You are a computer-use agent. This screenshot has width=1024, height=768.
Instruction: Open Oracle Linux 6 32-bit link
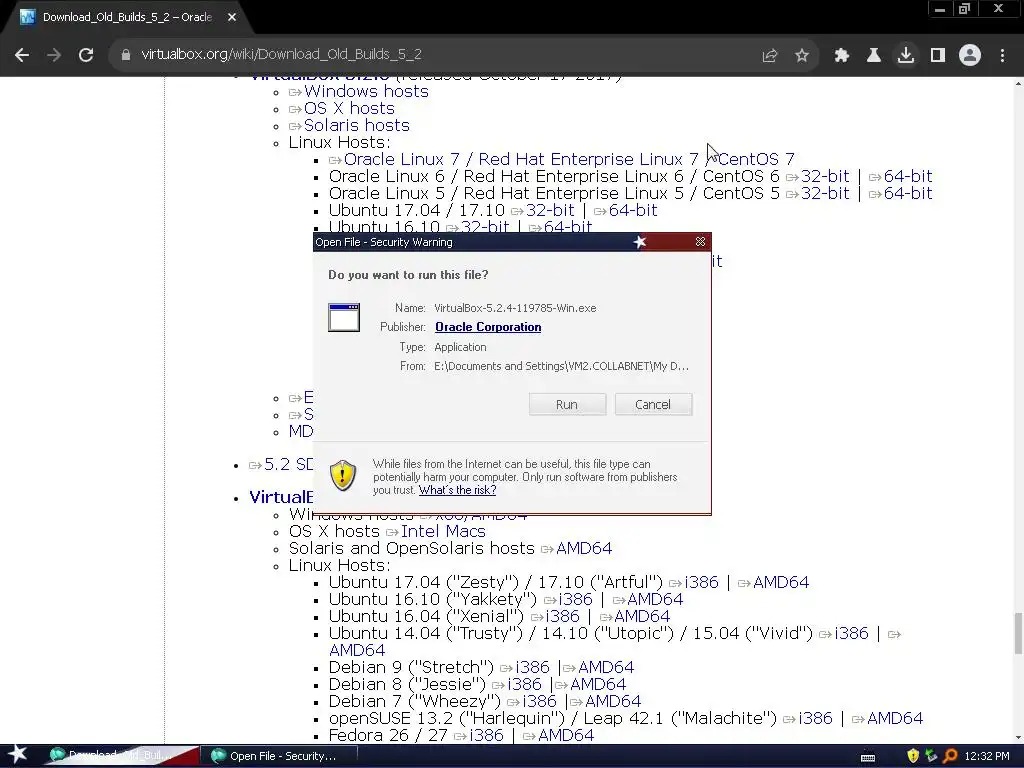coord(825,176)
